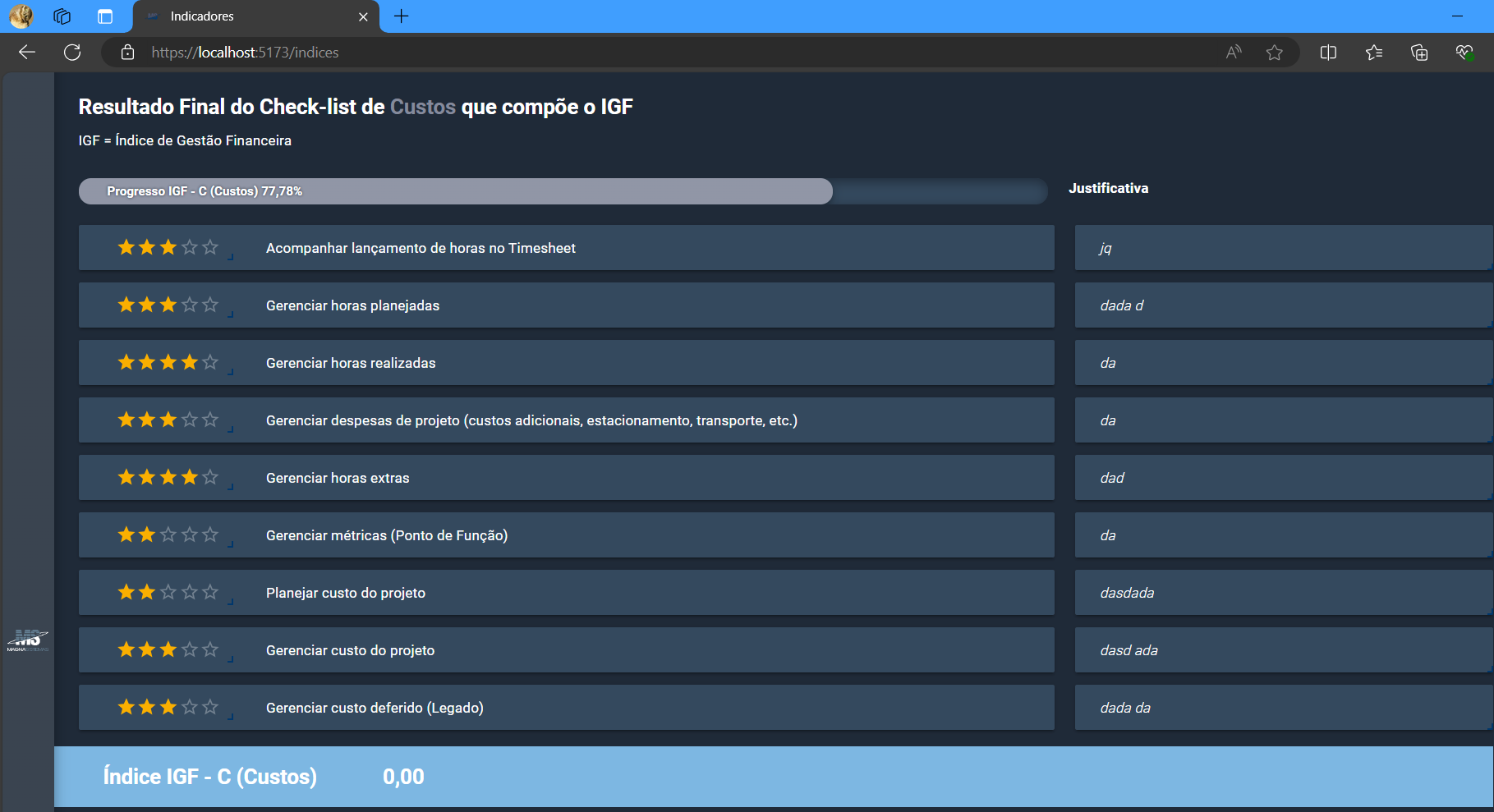
Task: Open the Favorites list icon
Action: pyautogui.click(x=1373, y=53)
